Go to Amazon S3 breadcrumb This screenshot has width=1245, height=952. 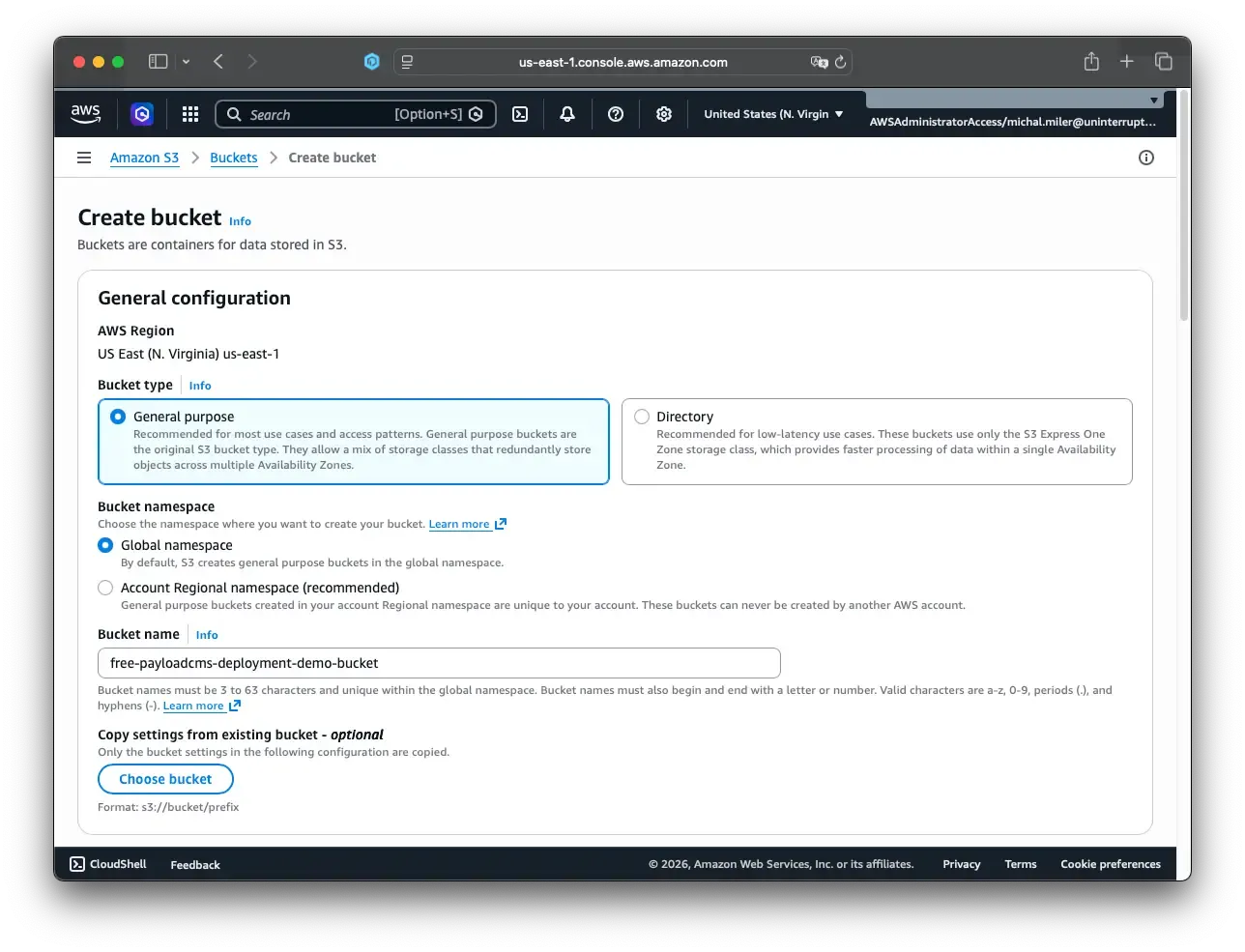coord(144,158)
